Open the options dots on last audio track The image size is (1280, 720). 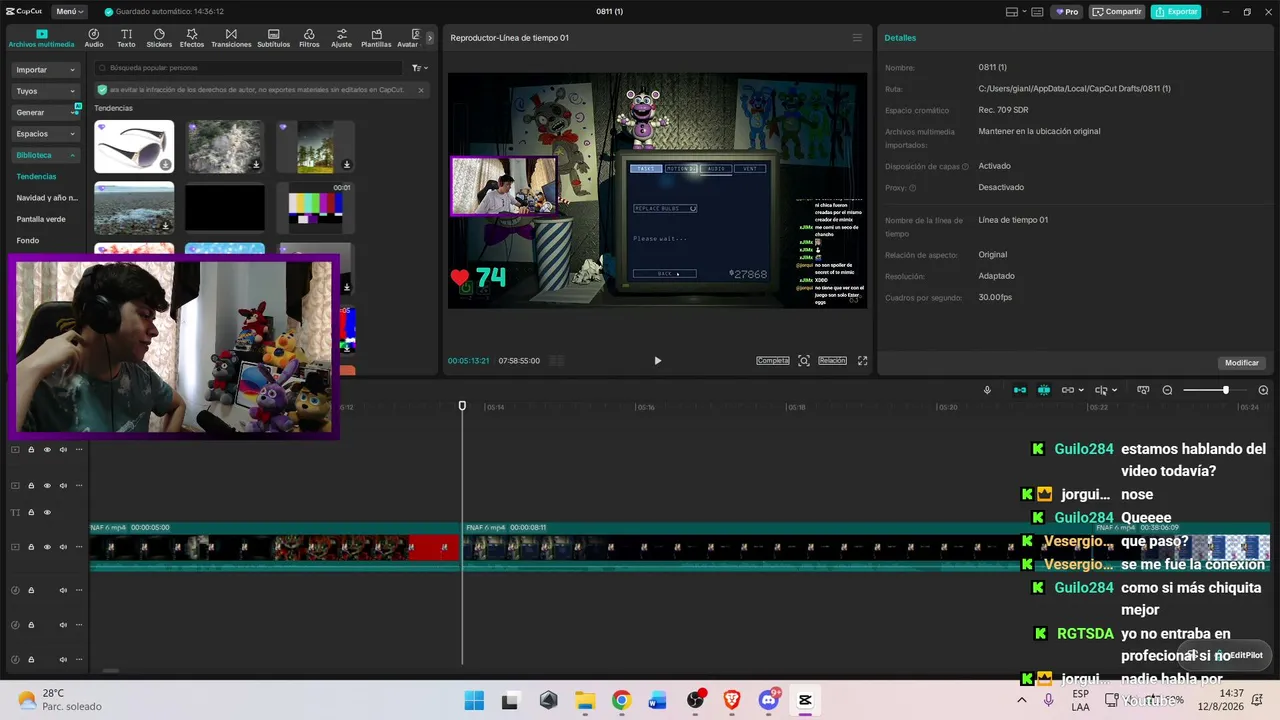79,659
